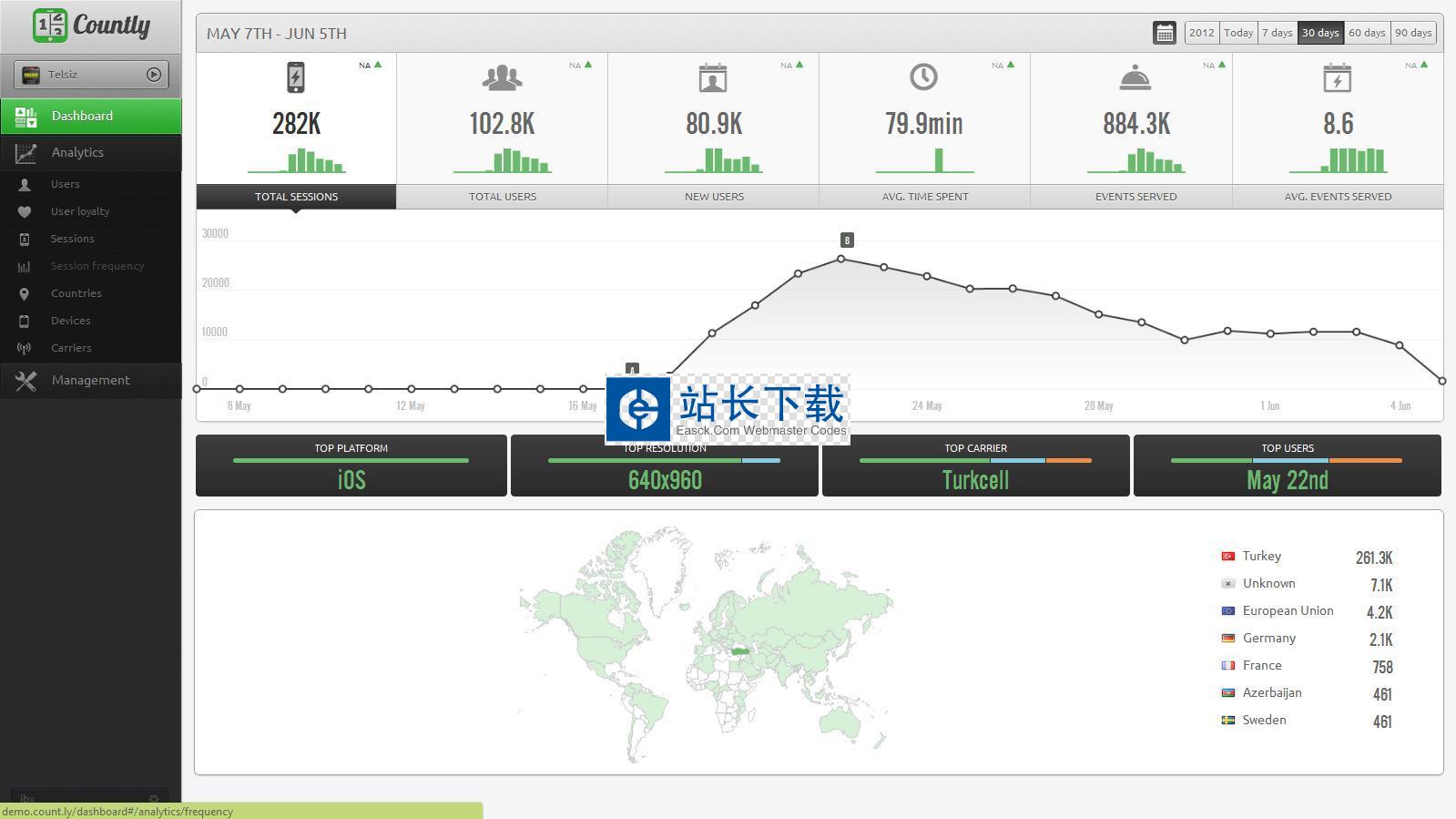The width and height of the screenshot is (1456, 819).
Task: Click the New Users calendar icon
Action: [713, 78]
